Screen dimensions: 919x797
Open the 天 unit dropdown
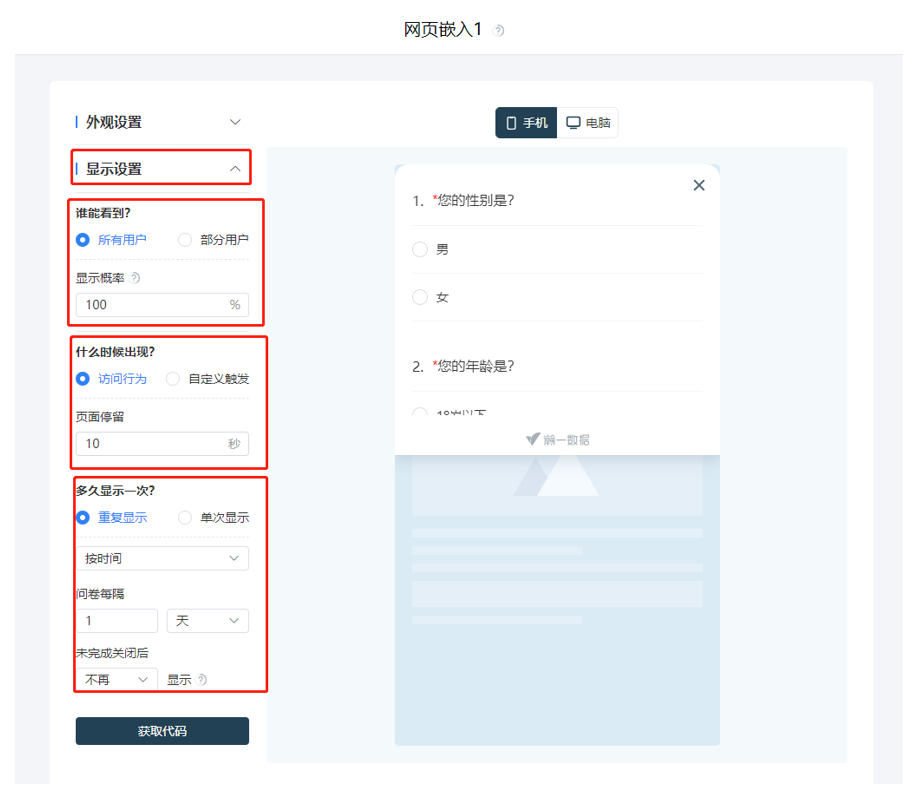pos(208,621)
